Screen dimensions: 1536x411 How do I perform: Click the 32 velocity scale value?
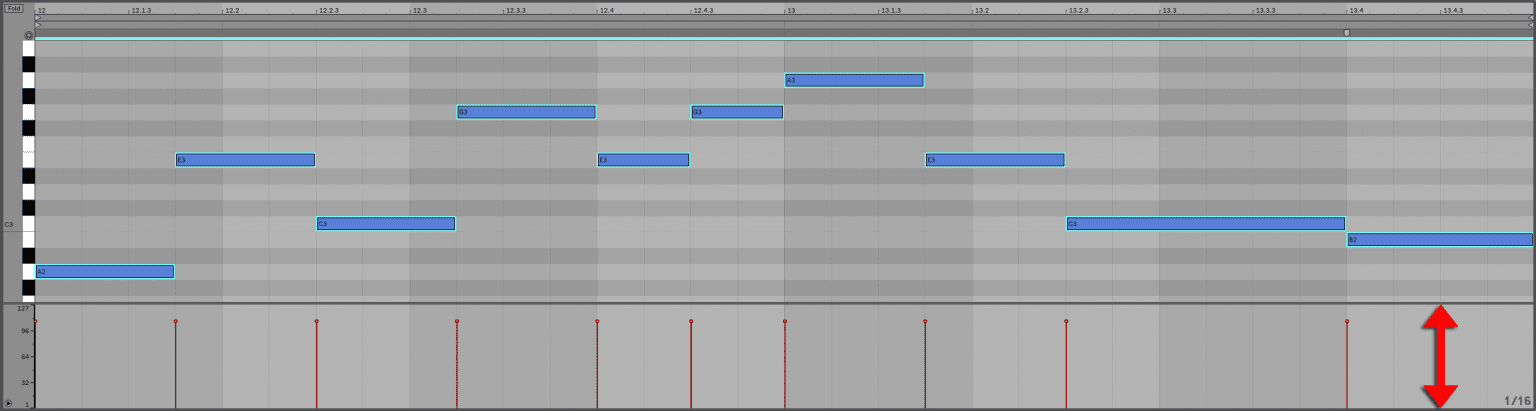point(26,382)
